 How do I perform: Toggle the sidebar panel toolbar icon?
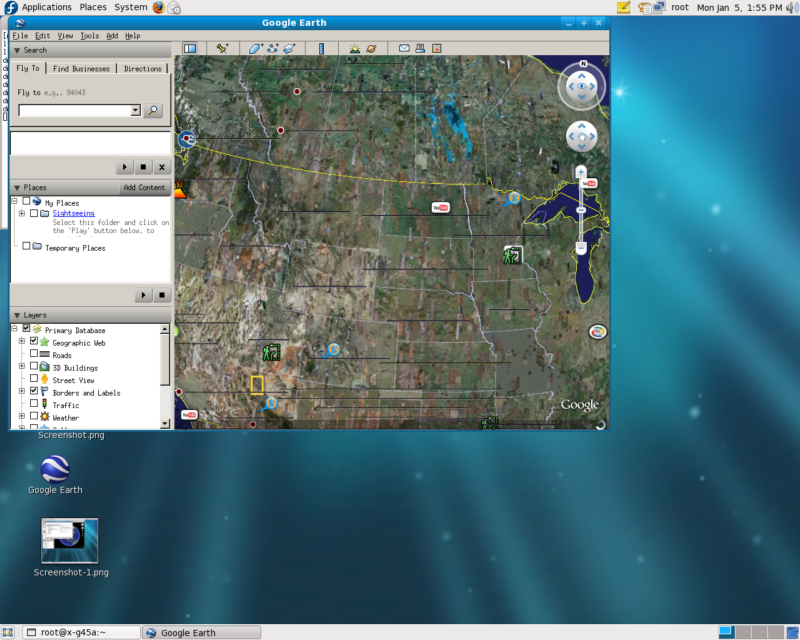coord(189,48)
